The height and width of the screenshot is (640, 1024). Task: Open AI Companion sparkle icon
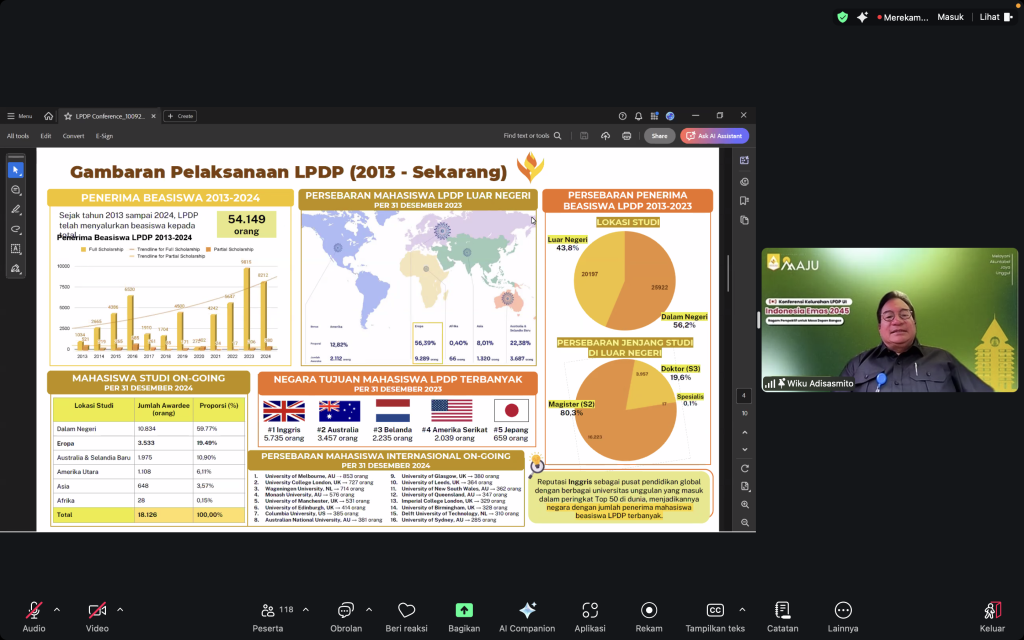[527, 611]
